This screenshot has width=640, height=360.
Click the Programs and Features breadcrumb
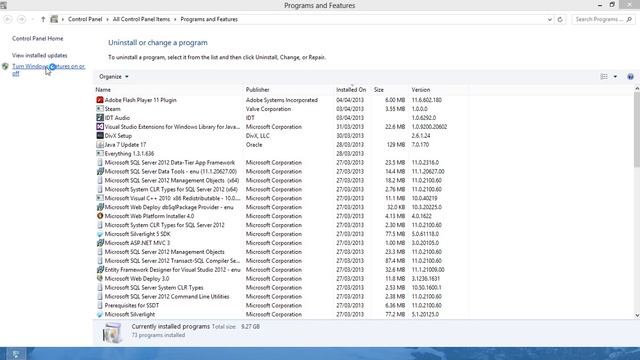209,19
